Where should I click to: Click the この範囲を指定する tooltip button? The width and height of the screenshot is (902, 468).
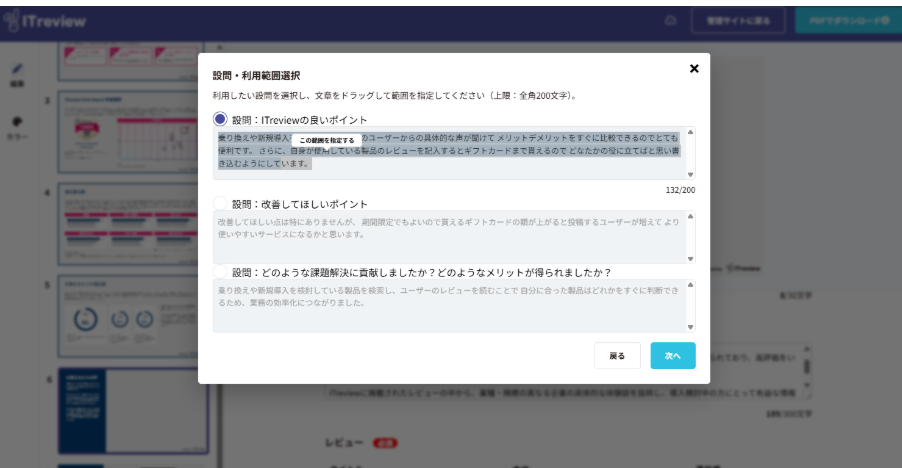[327, 140]
